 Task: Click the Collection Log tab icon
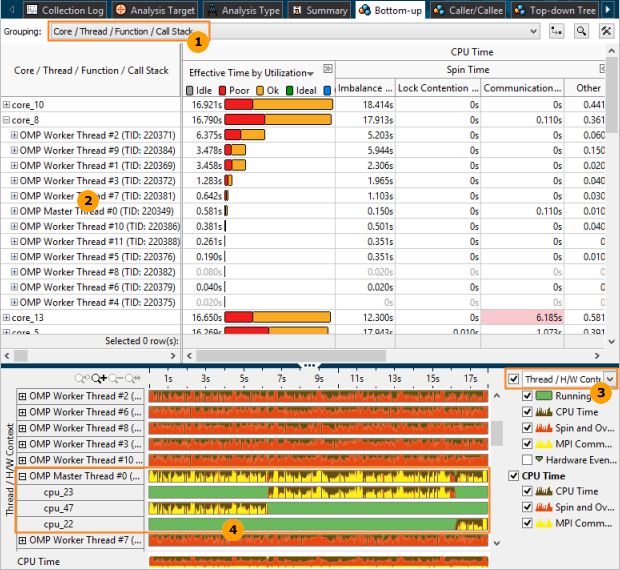click(x=31, y=9)
